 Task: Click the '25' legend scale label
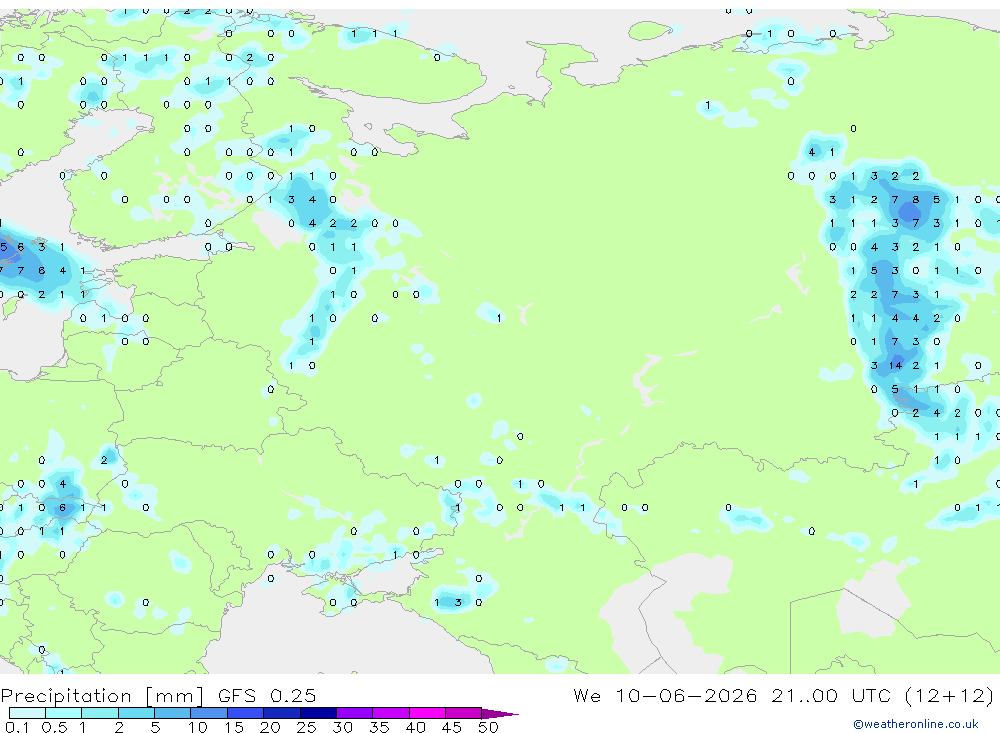[306, 727]
